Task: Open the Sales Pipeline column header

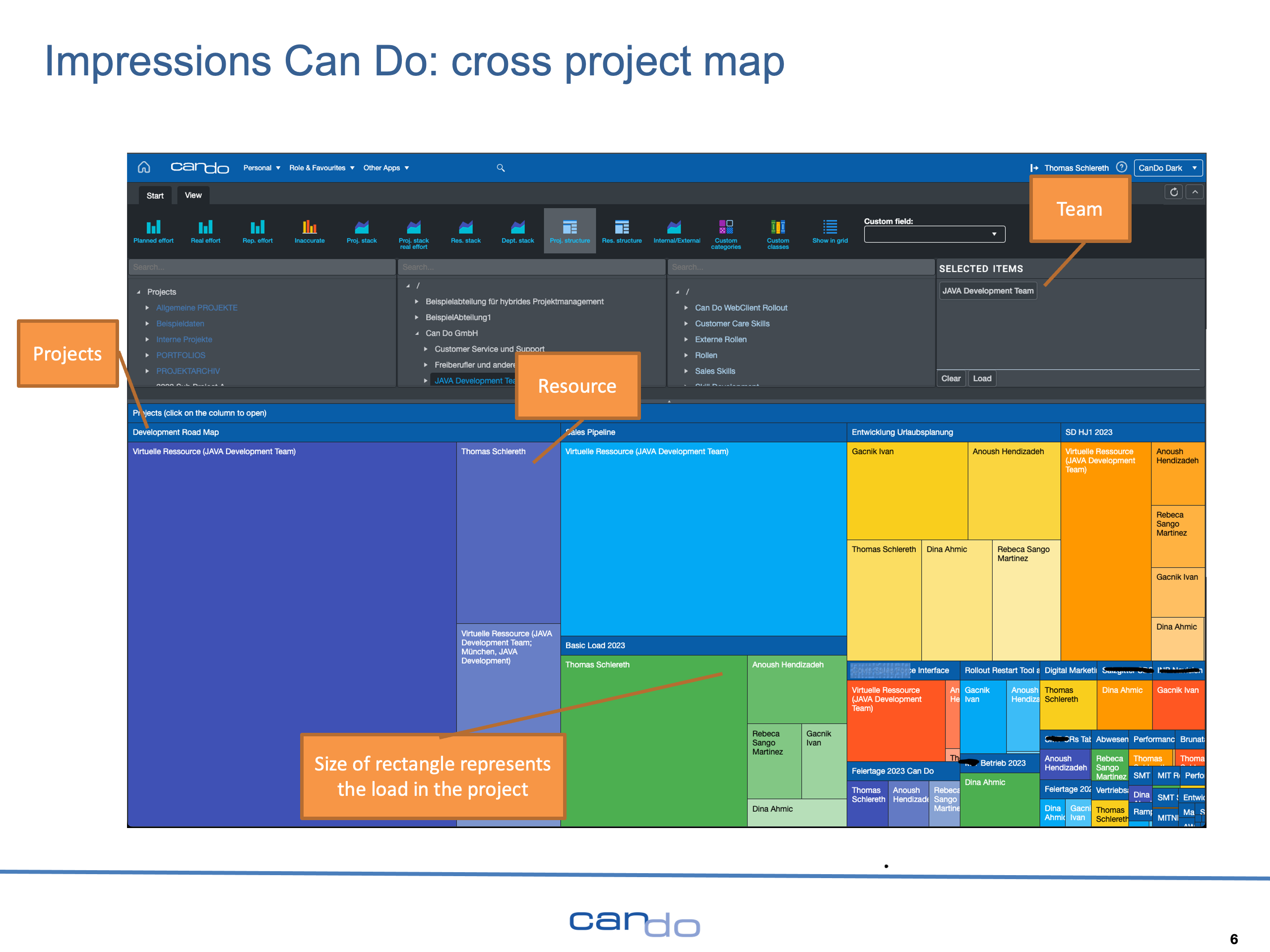Action: (703, 432)
